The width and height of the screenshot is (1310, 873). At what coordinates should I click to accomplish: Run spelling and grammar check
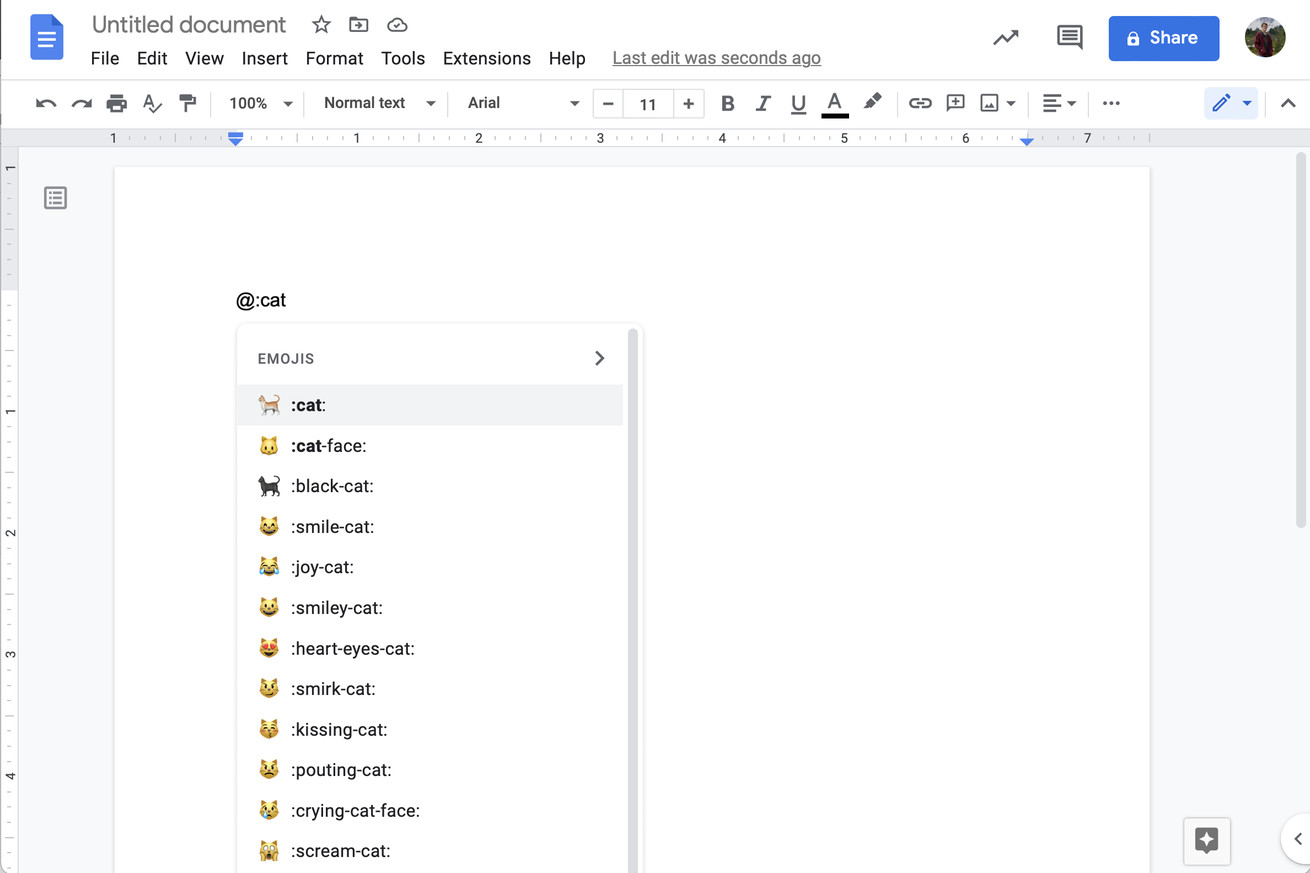pyautogui.click(x=152, y=103)
